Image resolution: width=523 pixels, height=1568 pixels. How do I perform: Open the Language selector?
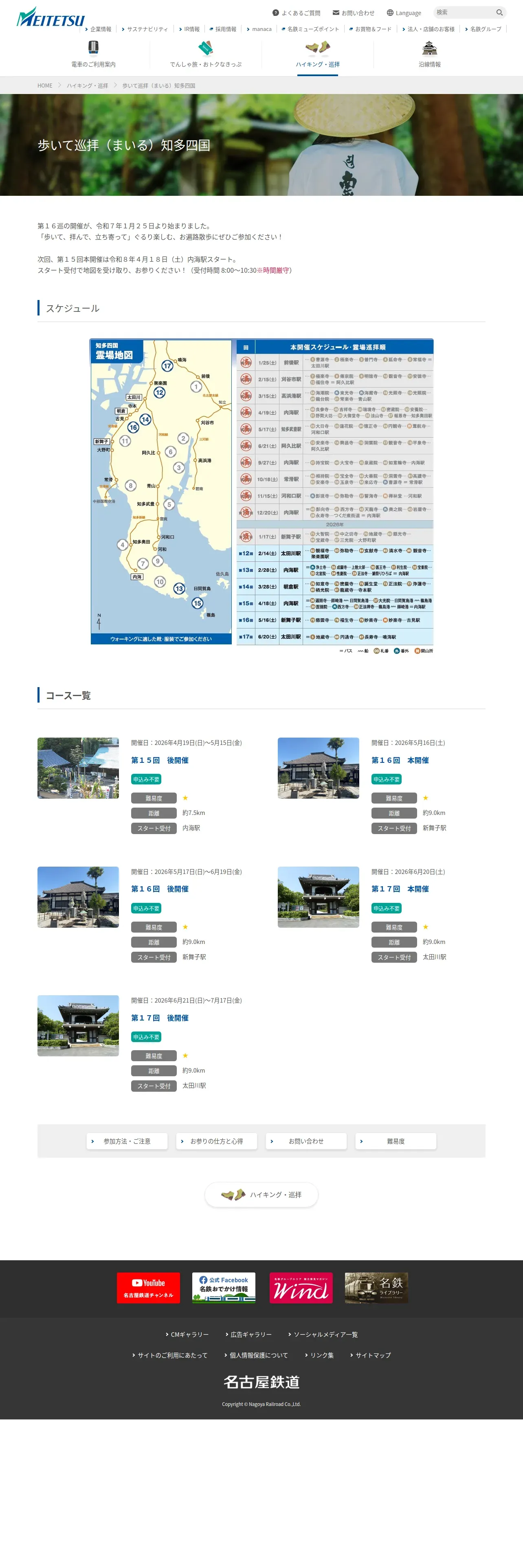tap(404, 13)
